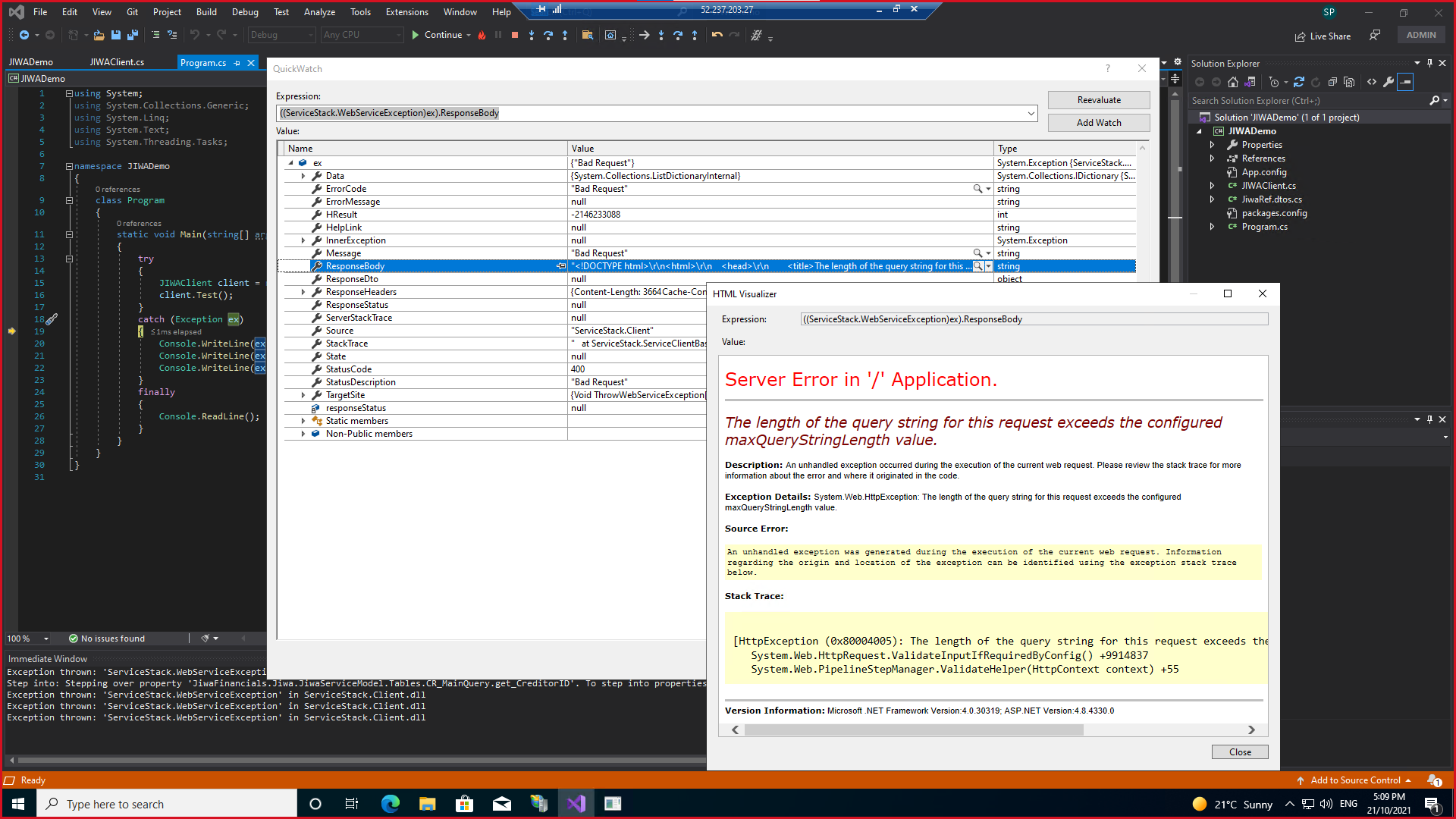
Task: Click the Stop Debugging red square icon
Action: [x=515, y=35]
